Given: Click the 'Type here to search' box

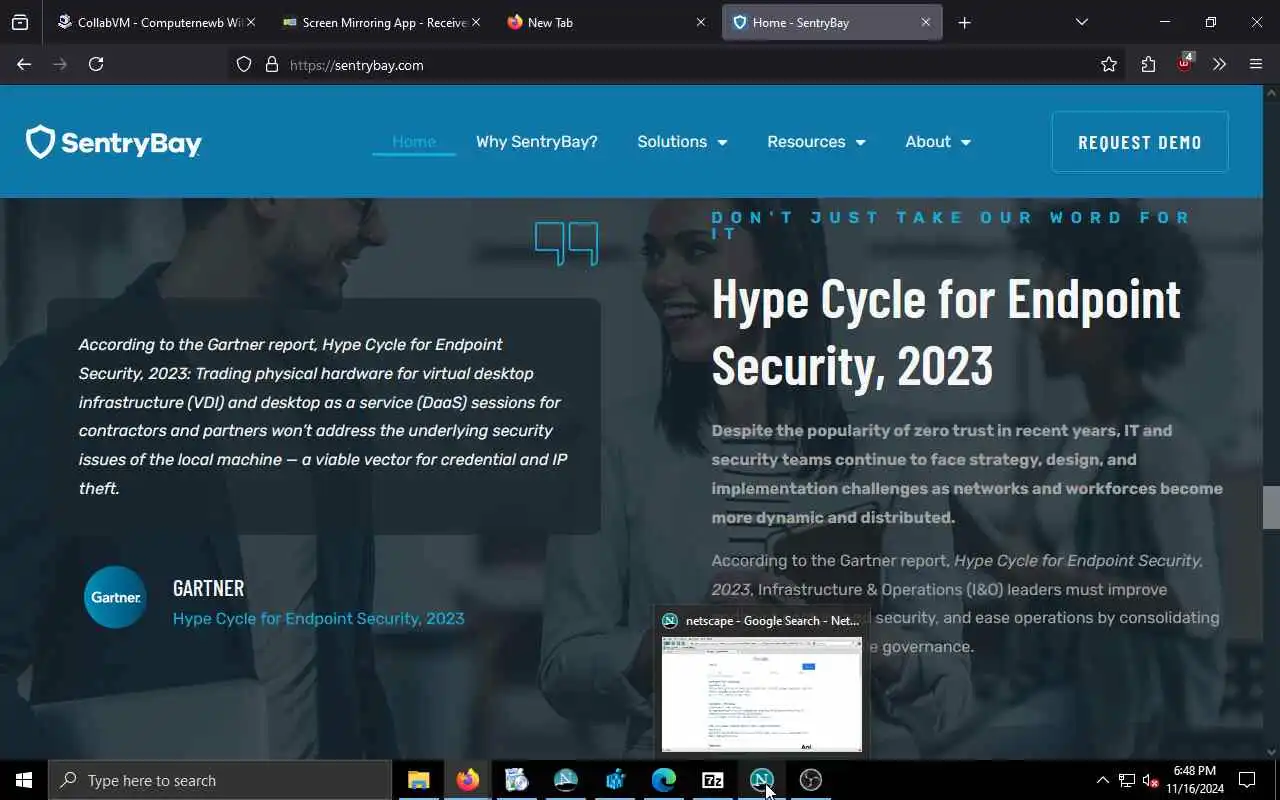Looking at the screenshot, I should click(220, 780).
